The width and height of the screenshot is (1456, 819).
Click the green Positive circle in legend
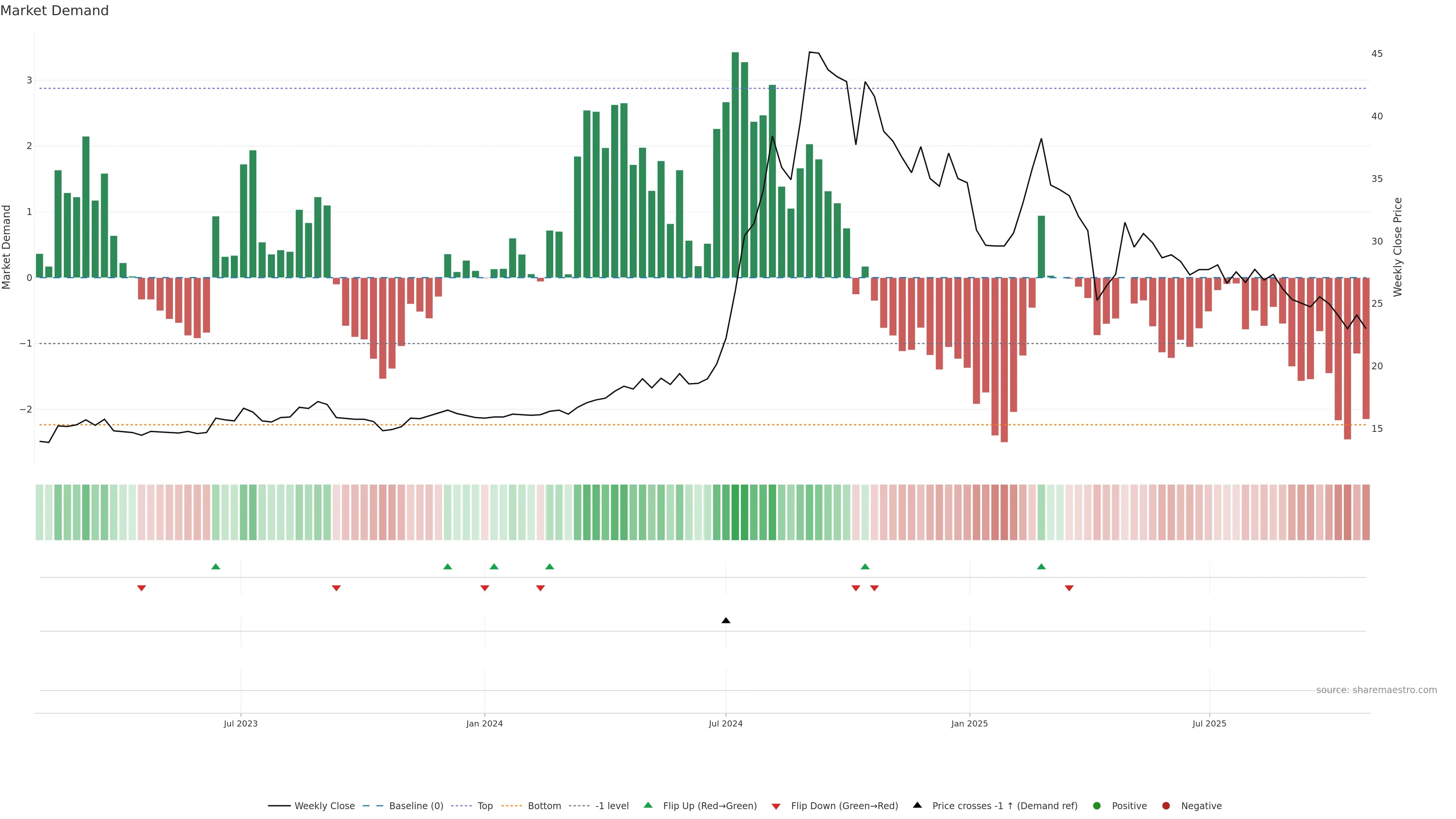coord(1097,805)
